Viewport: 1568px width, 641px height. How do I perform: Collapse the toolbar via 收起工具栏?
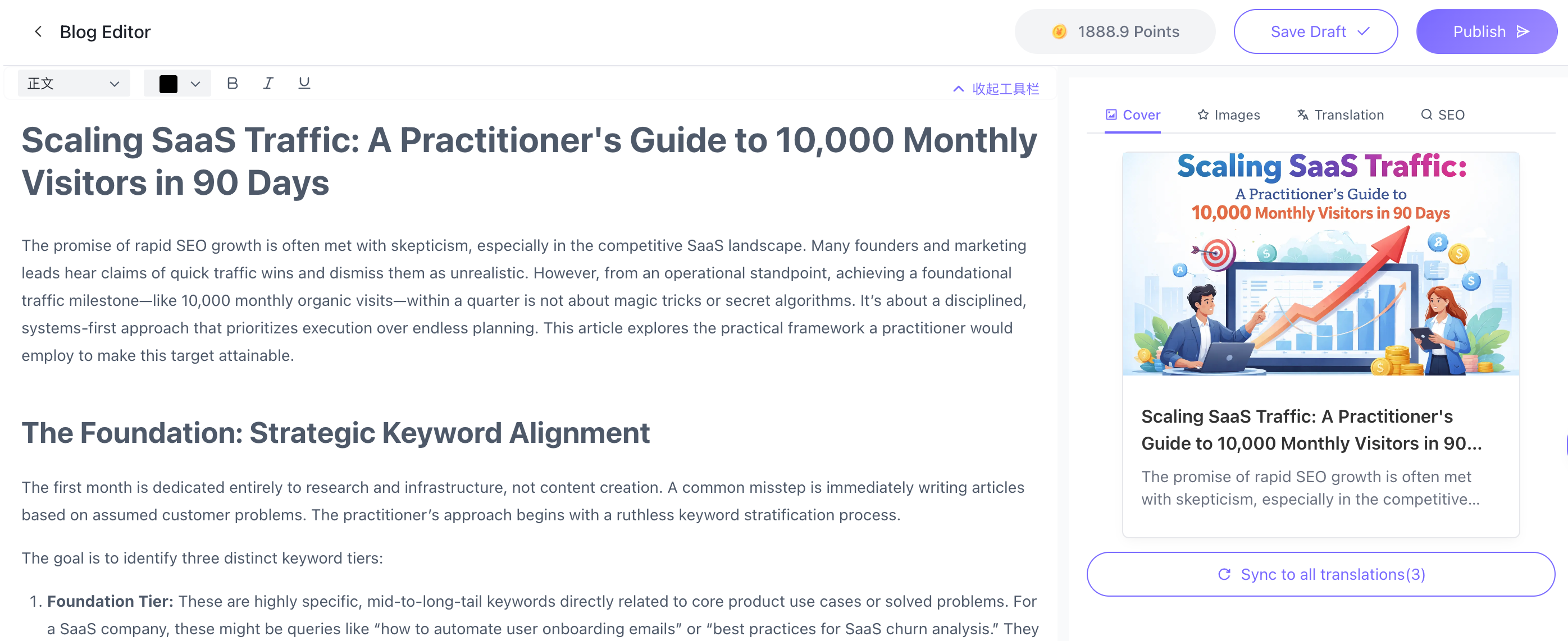(996, 89)
